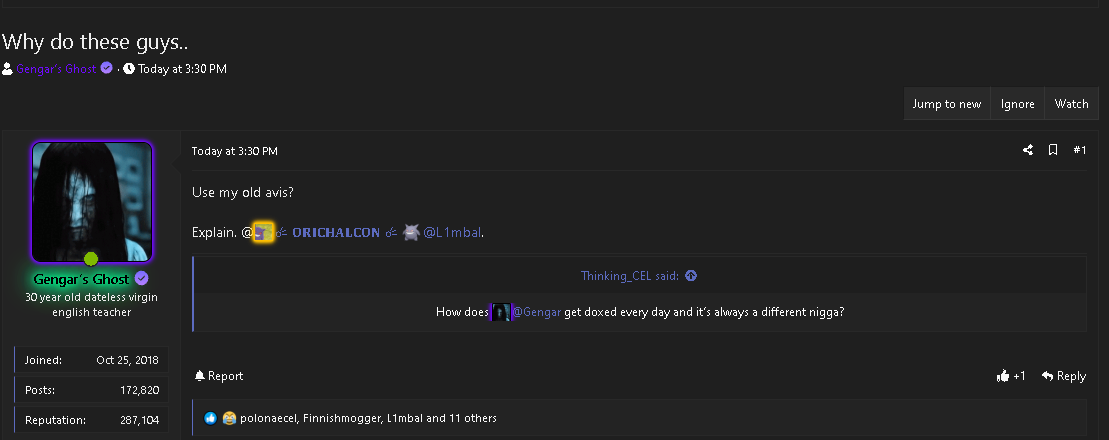The height and width of the screenshot is (440, 1109).
Task: Click the share icon on post #1
Action: 1028,150
